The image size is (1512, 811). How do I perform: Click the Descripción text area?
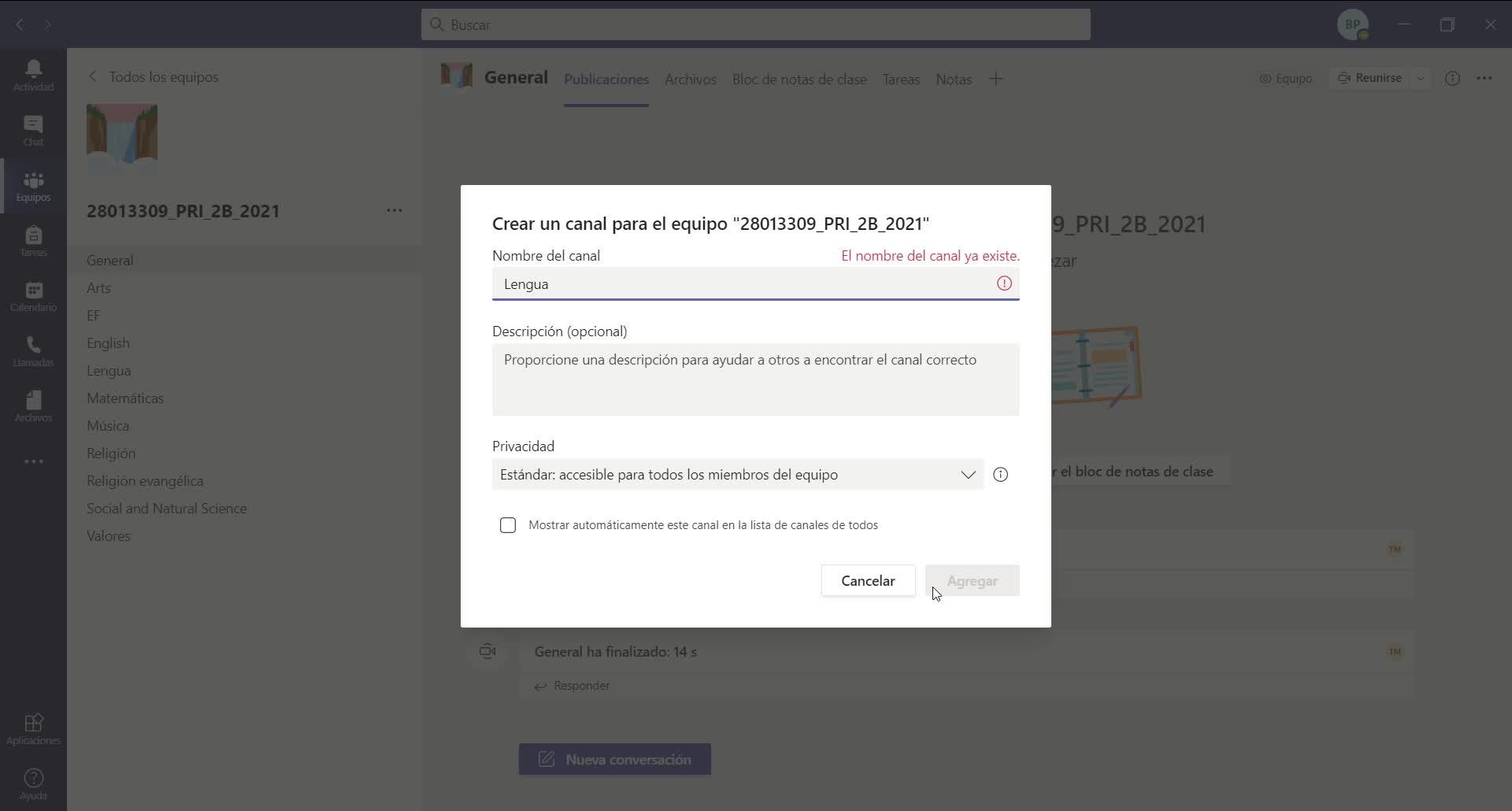755,380
